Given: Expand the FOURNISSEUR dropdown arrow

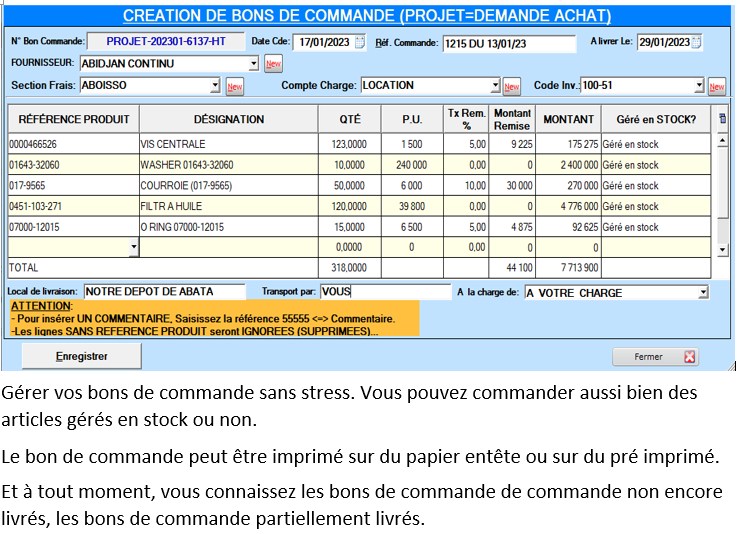Looking at the screenshot, I should [x=253, y=63].
